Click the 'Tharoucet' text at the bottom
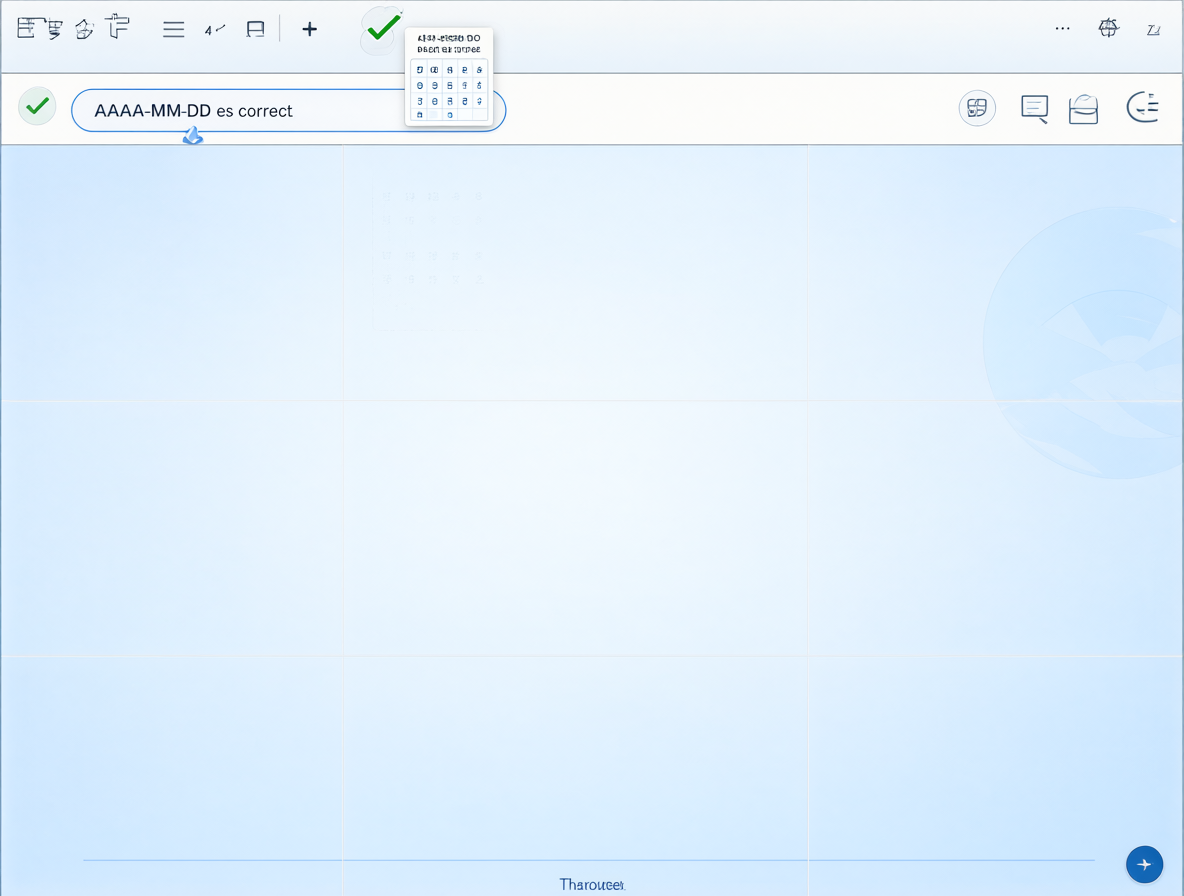The width and height of the screenshot is (1184, 896). click(x=592, y=885)
